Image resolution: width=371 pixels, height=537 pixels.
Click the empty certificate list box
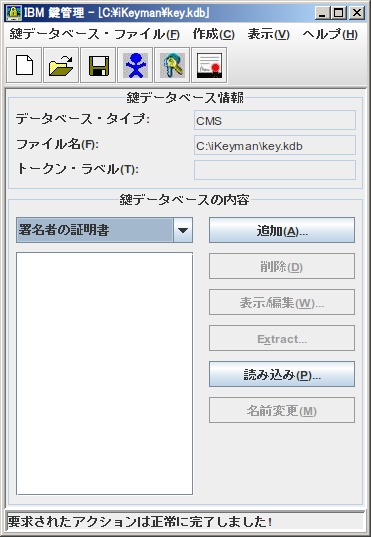(104, 374)
